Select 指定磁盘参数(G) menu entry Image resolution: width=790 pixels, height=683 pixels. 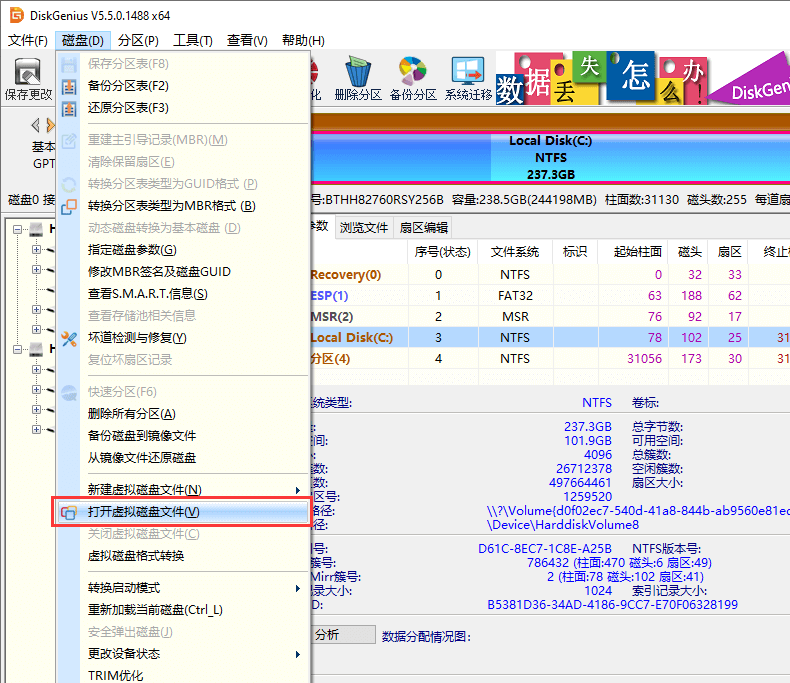[182, 250]
